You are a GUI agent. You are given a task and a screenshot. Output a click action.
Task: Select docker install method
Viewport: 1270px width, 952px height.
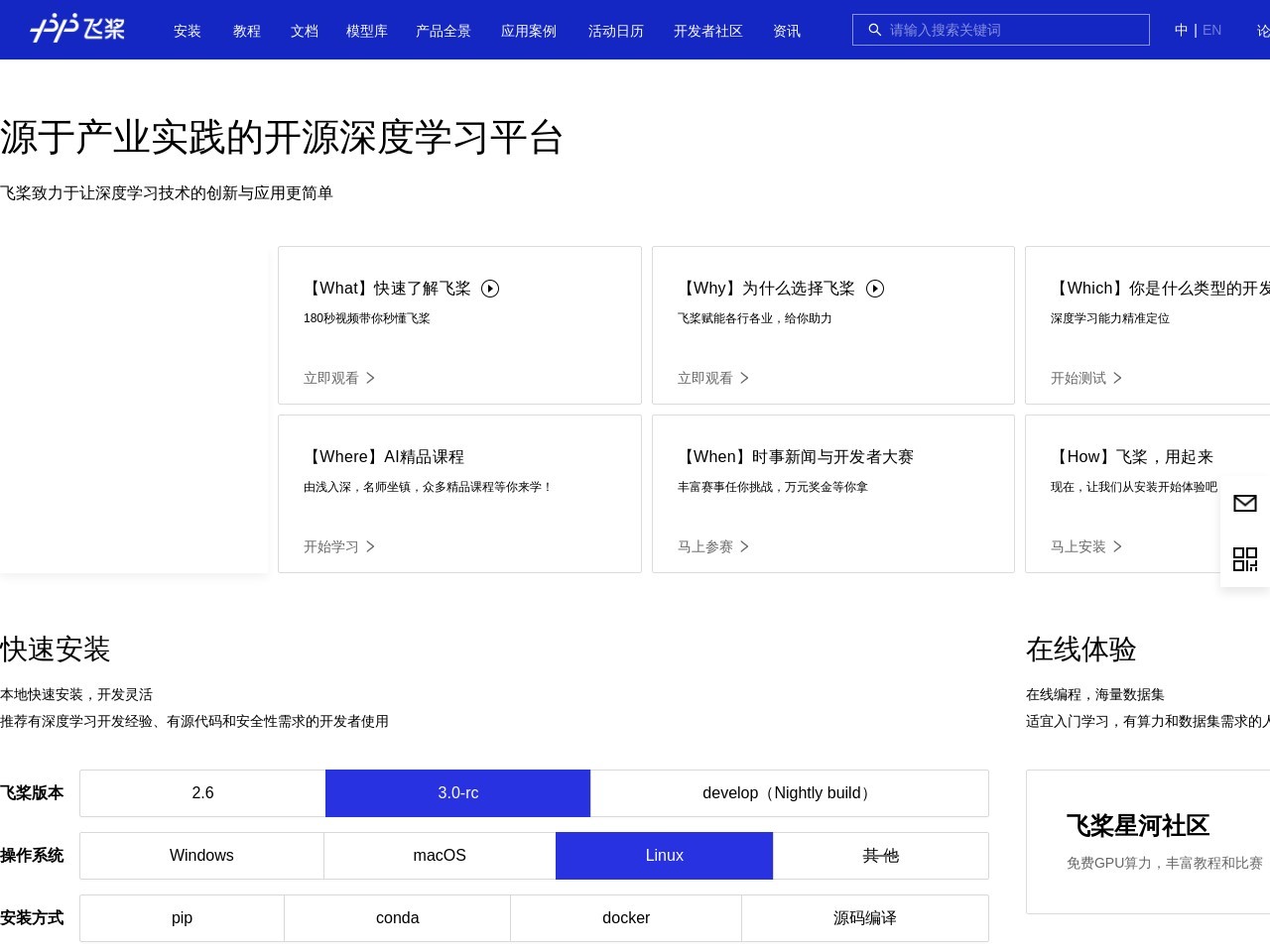click(626, 918)
